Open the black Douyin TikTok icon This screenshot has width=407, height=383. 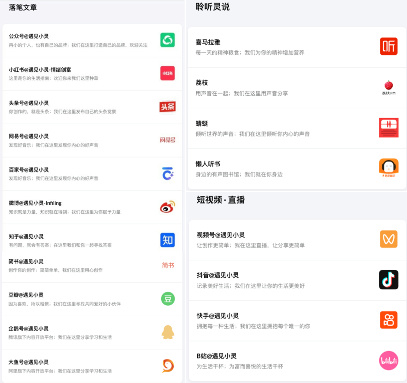pos(389,279)
